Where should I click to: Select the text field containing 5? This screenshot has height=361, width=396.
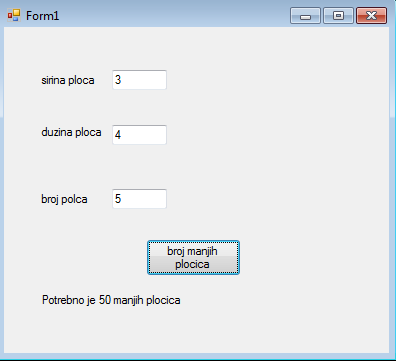click(x=139, y=199)
